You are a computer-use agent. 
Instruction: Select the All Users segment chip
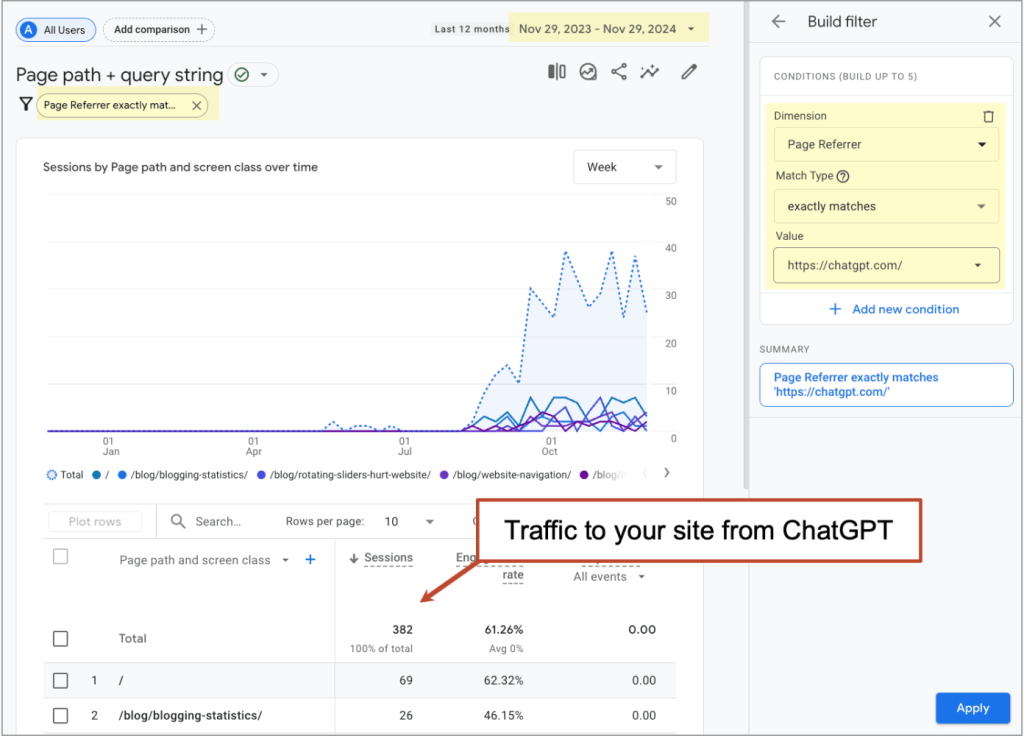pos(55,29)
